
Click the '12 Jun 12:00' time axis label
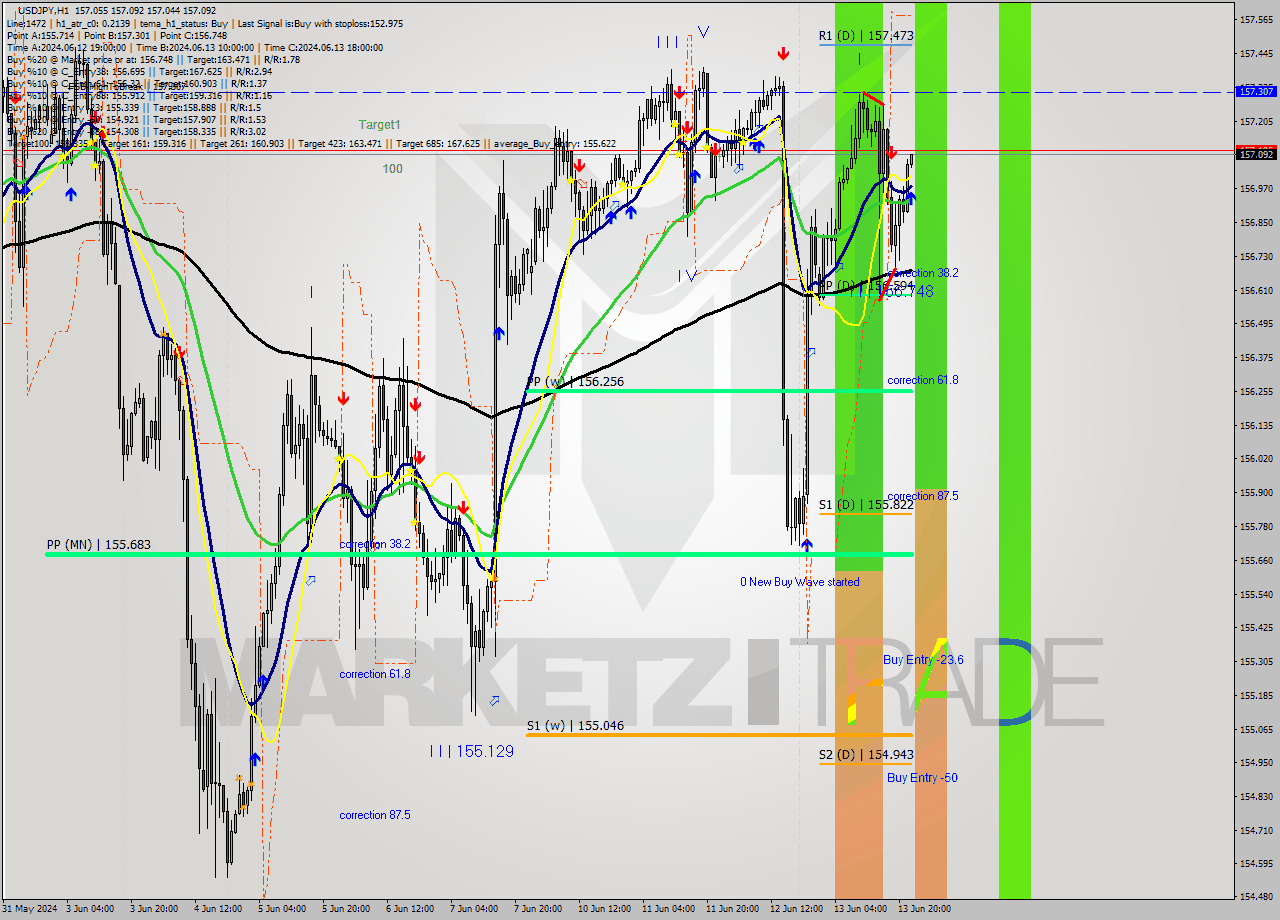coord(795,909)
